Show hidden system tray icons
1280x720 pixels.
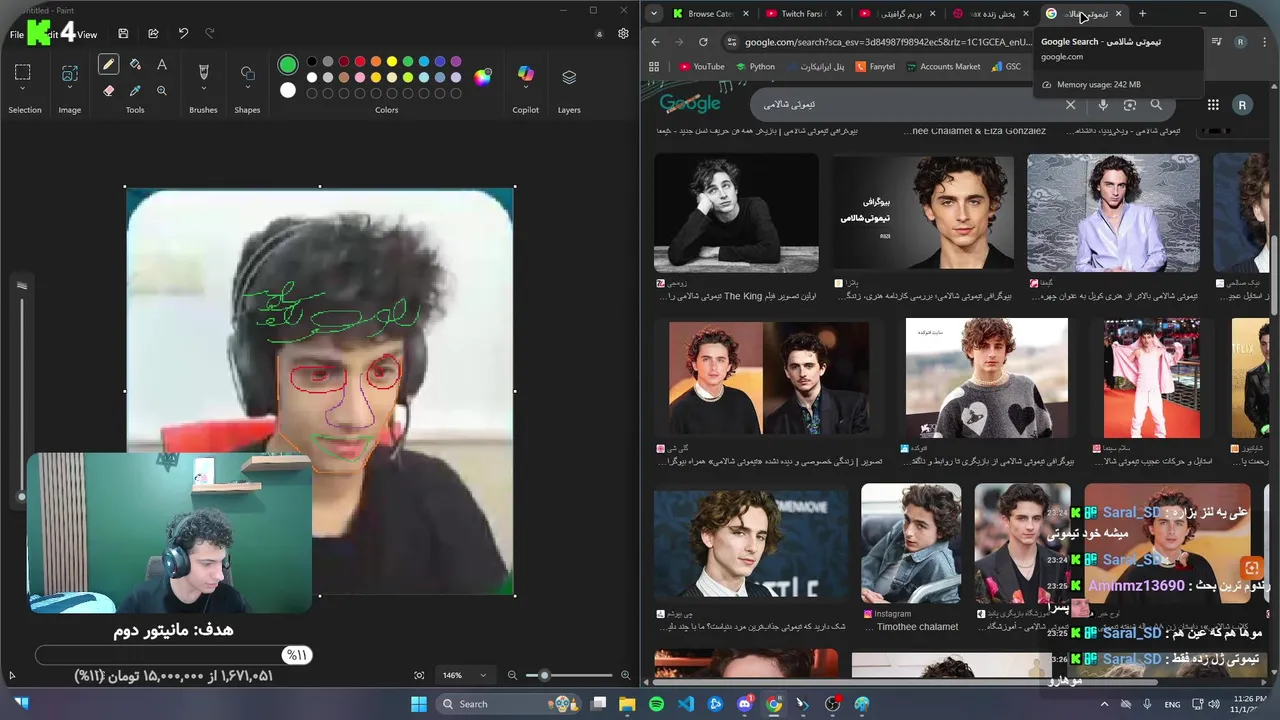pos(1104,704)
